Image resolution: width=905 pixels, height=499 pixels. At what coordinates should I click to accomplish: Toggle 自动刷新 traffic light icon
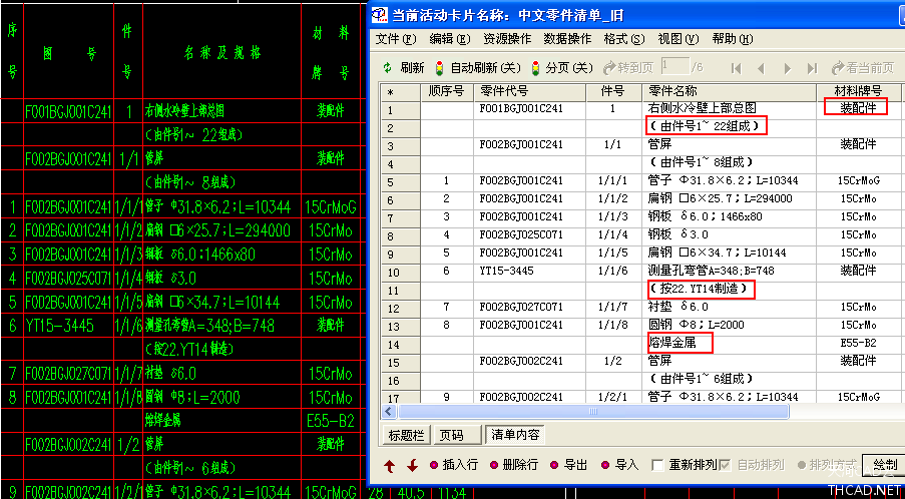[x=440, y=68]
